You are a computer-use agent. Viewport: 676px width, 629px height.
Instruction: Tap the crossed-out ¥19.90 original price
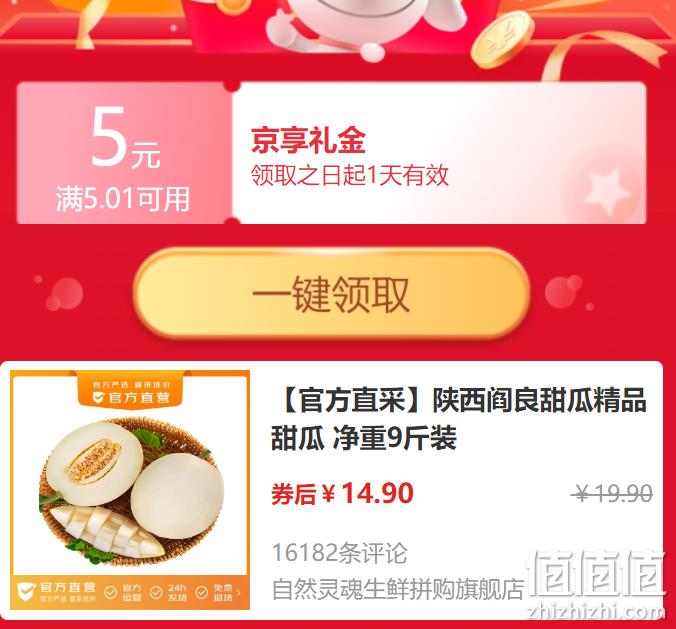612,493
